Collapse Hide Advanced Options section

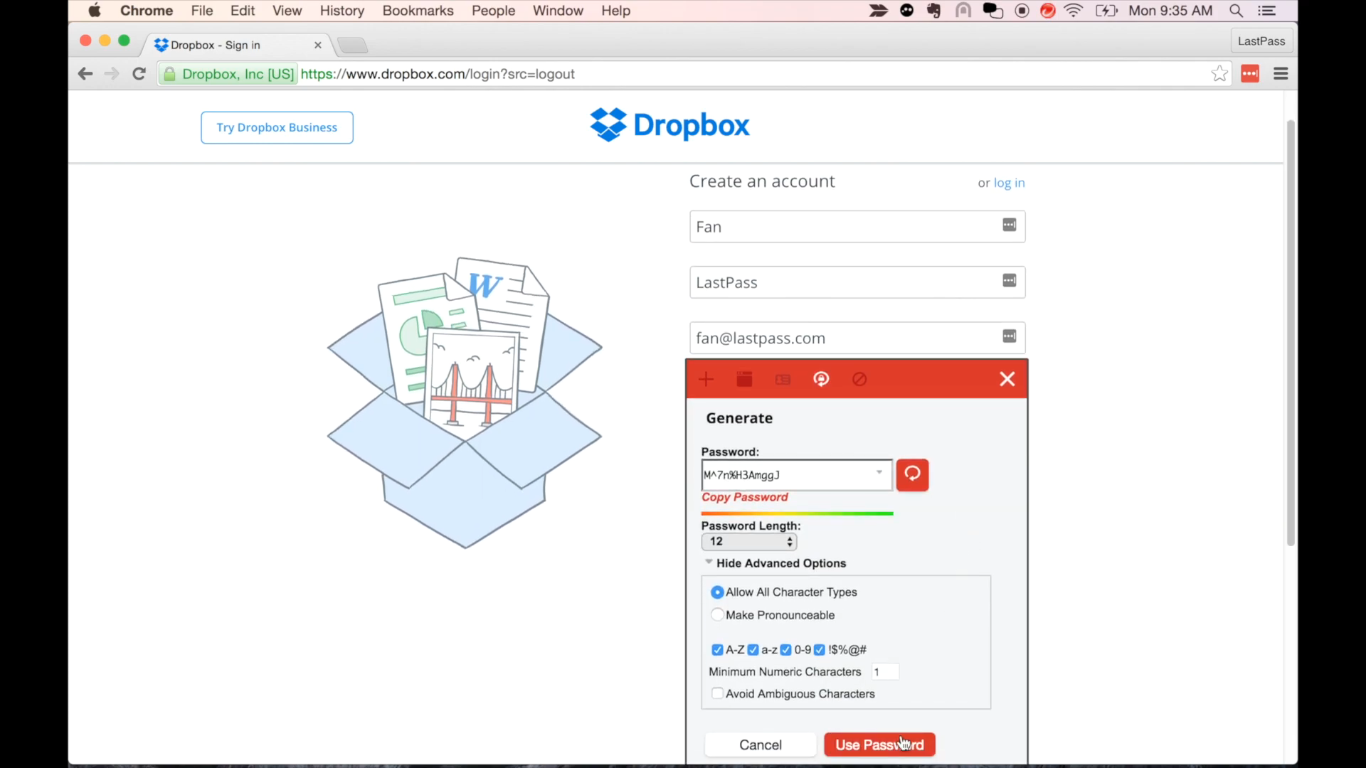pos(775,563)
